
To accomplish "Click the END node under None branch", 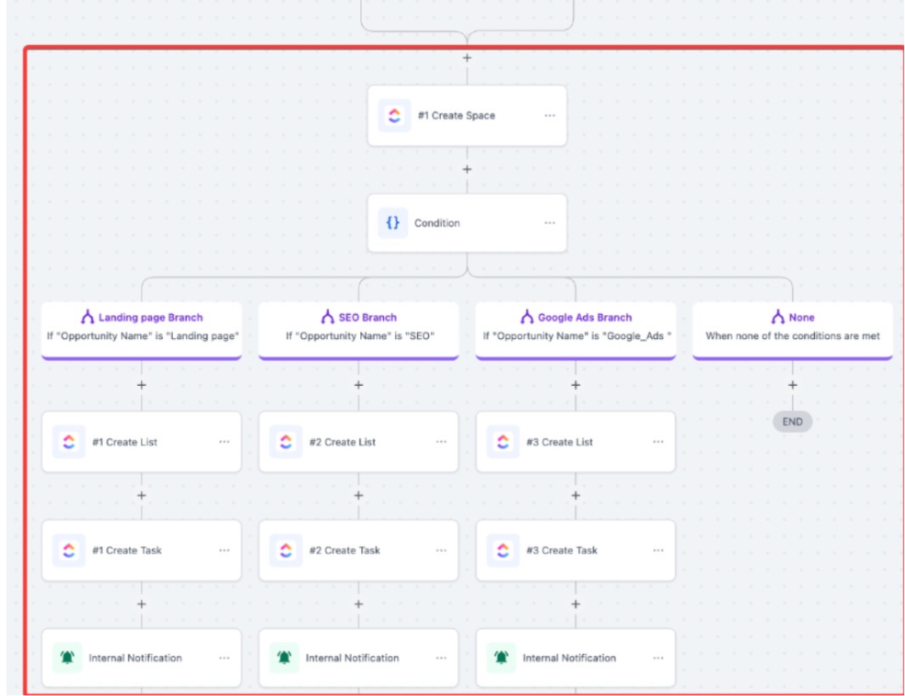I will pos(792,422).
